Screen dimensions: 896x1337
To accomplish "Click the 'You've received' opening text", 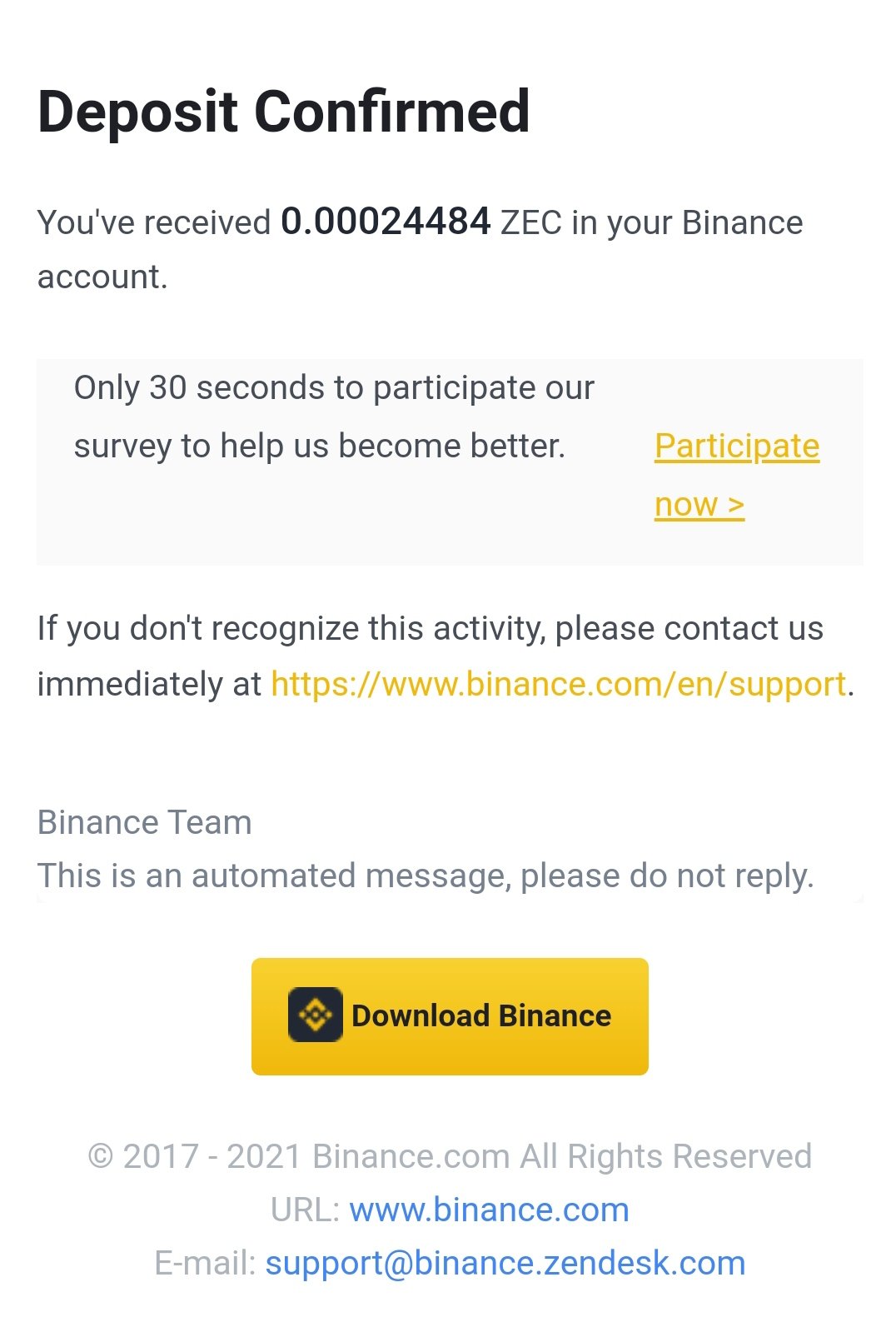I will (154, 223).
